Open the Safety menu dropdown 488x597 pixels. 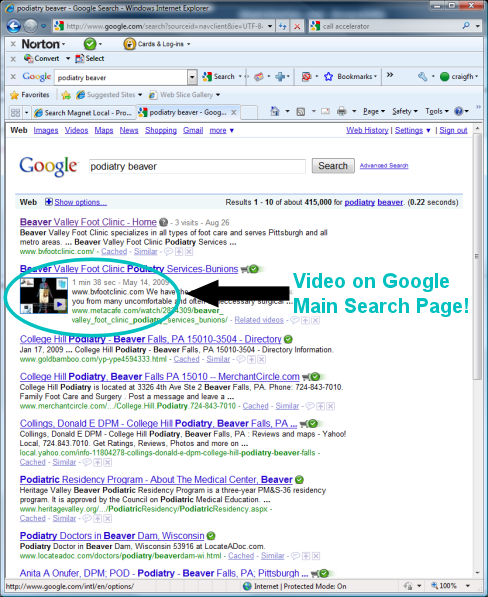tap(405, 111)
